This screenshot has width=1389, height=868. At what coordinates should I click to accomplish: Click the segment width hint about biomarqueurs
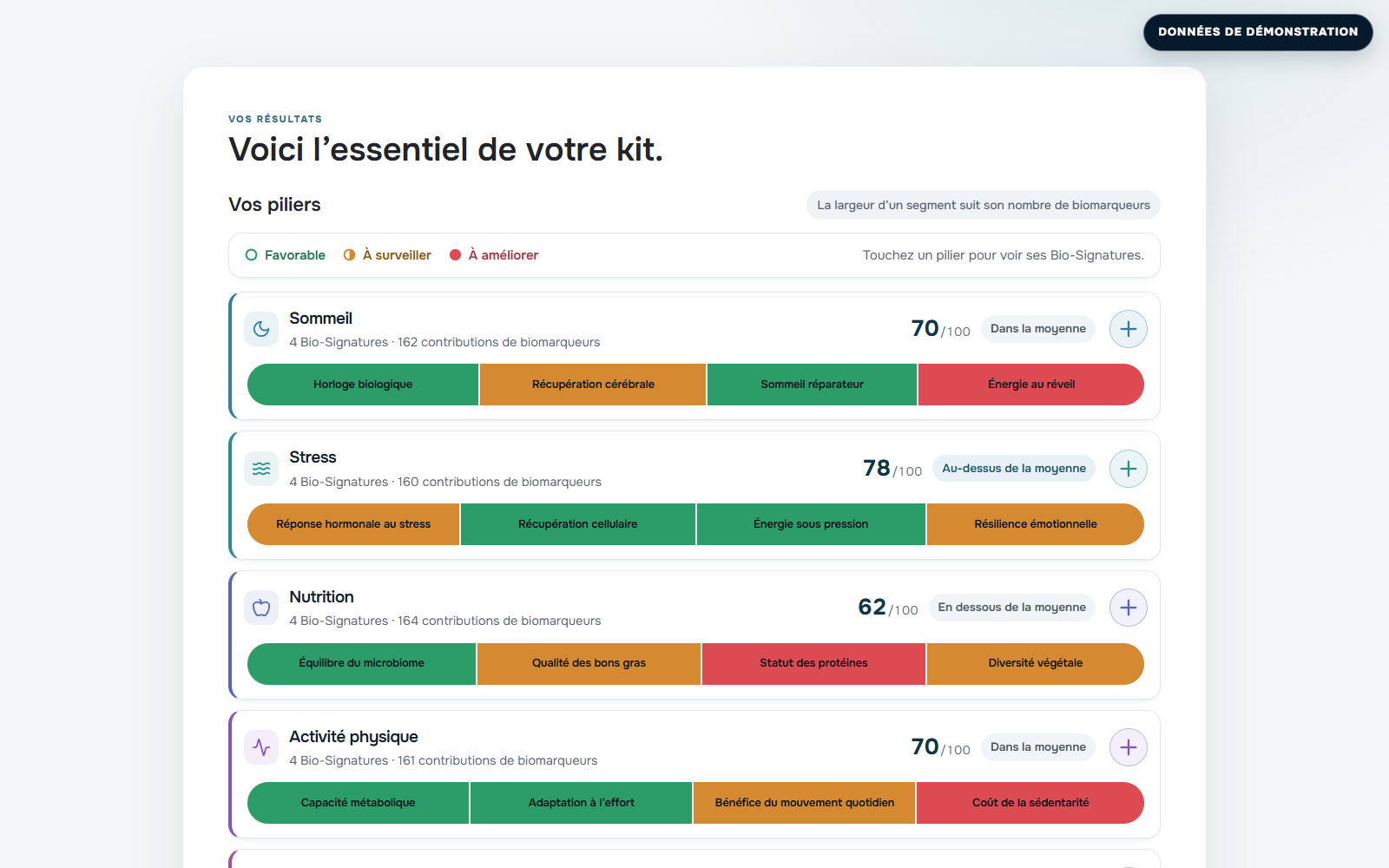click(984, 206)
